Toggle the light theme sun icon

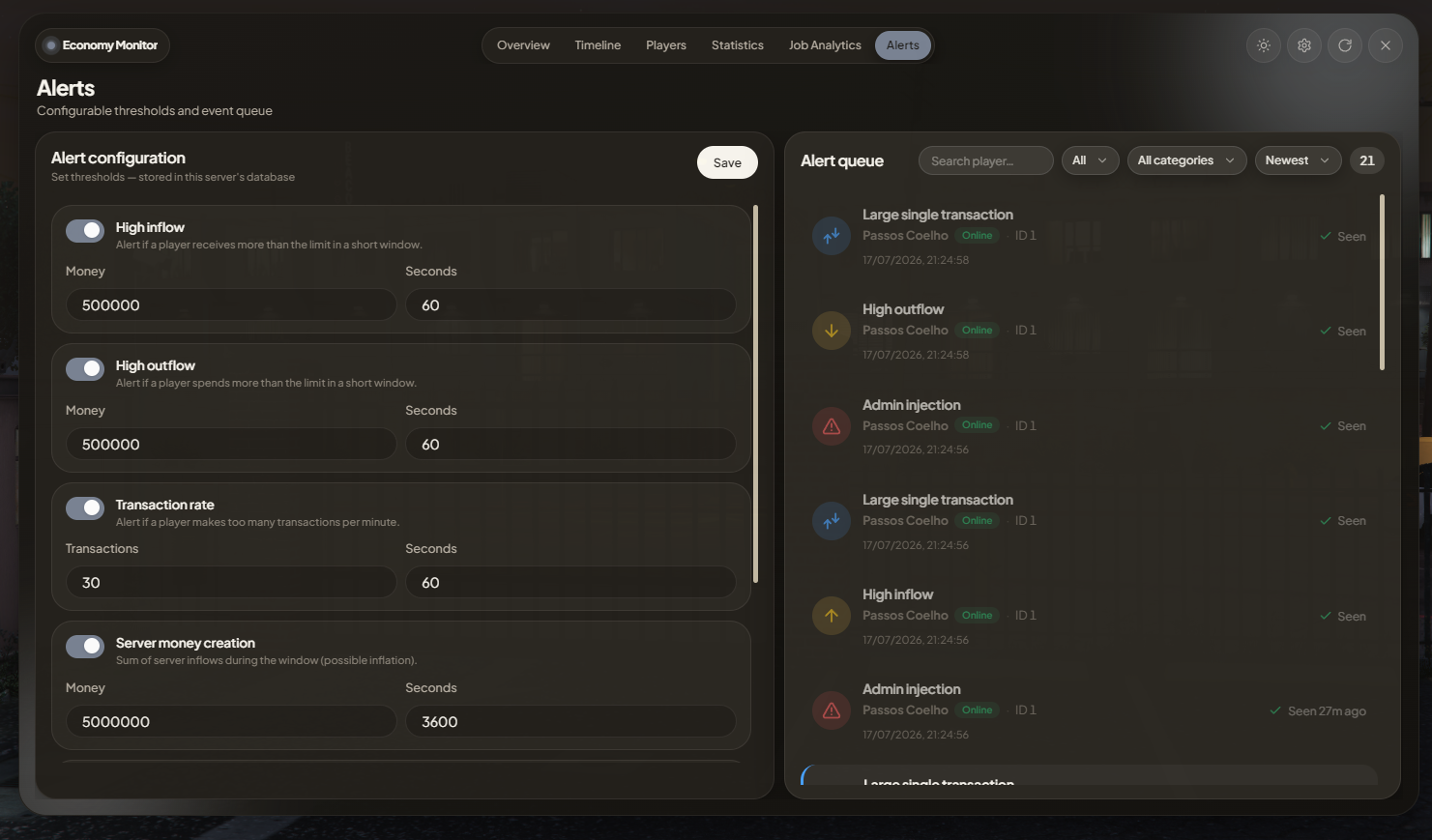(x=1263, y=45)
